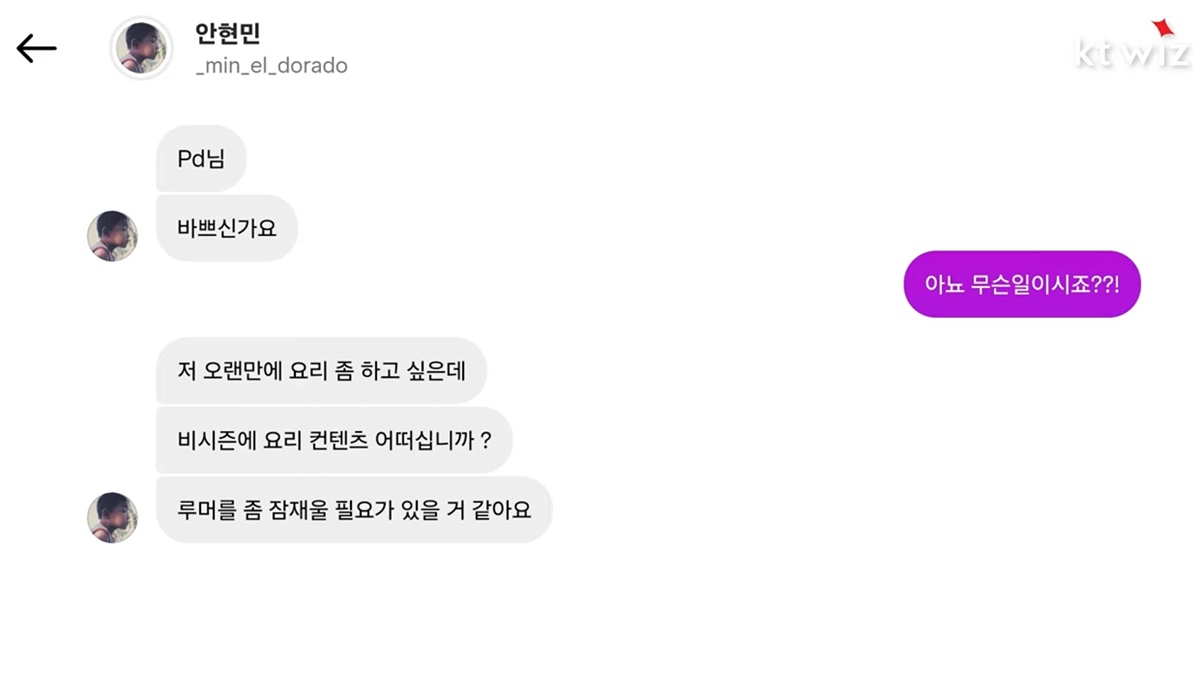This screenshot has width=1200, height=696.
Task: Tap the purple '아뇨 무슨일이시죠??!' reply bubble
Action: [1021, 284]
